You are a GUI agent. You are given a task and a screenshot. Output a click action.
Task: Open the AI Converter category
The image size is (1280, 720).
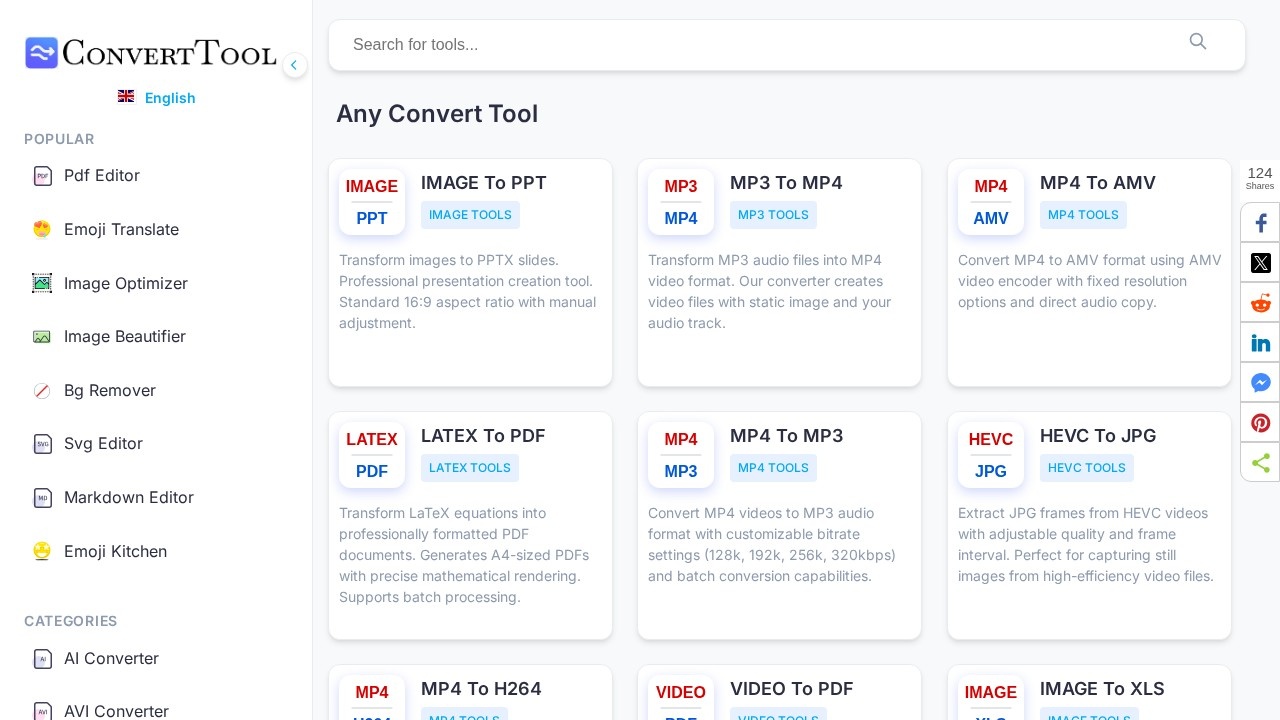pos(111,659)
